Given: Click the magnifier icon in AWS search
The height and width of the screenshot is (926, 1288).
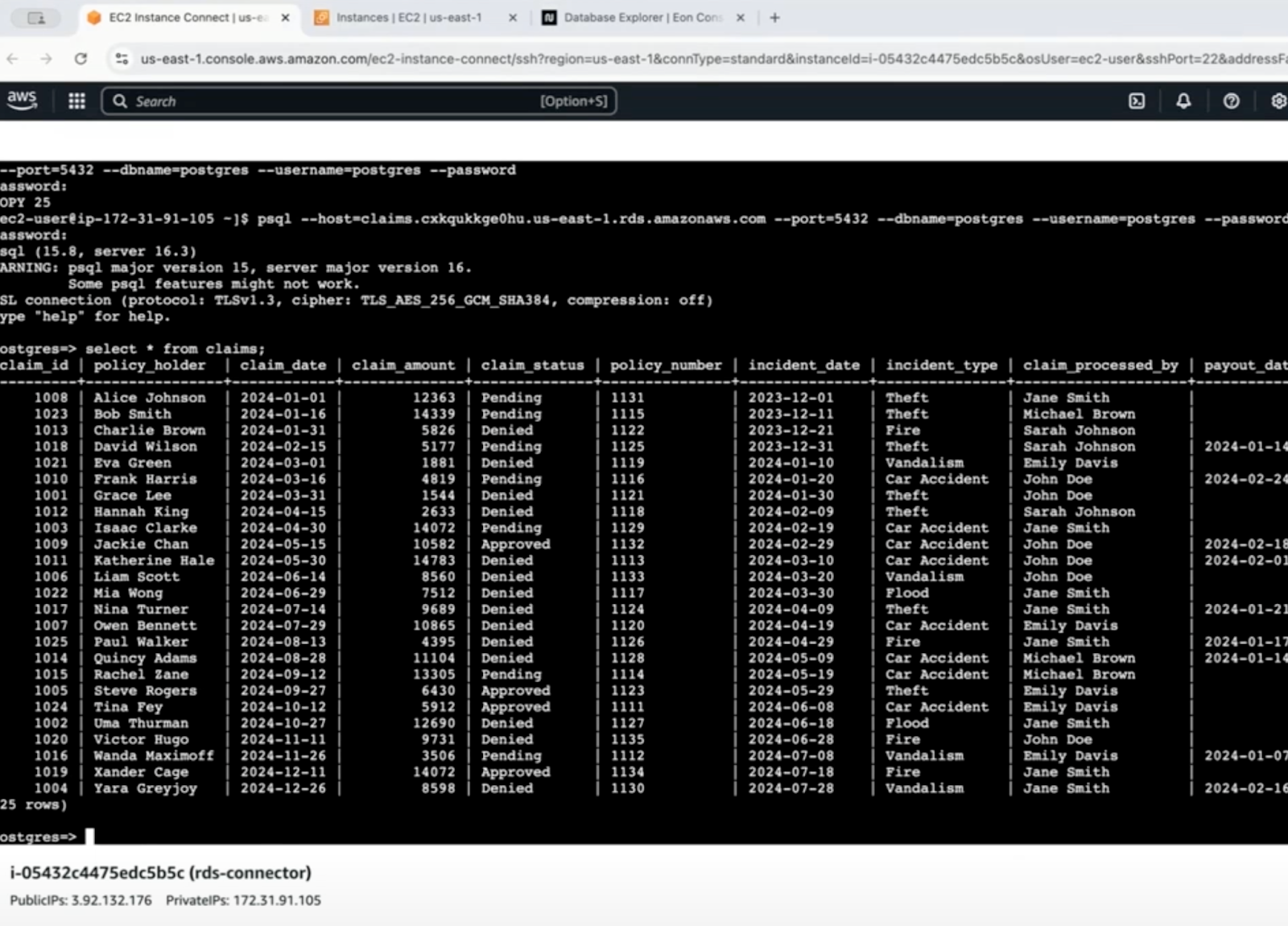Looking at the screenshot, I should click(x=120, y=101).
